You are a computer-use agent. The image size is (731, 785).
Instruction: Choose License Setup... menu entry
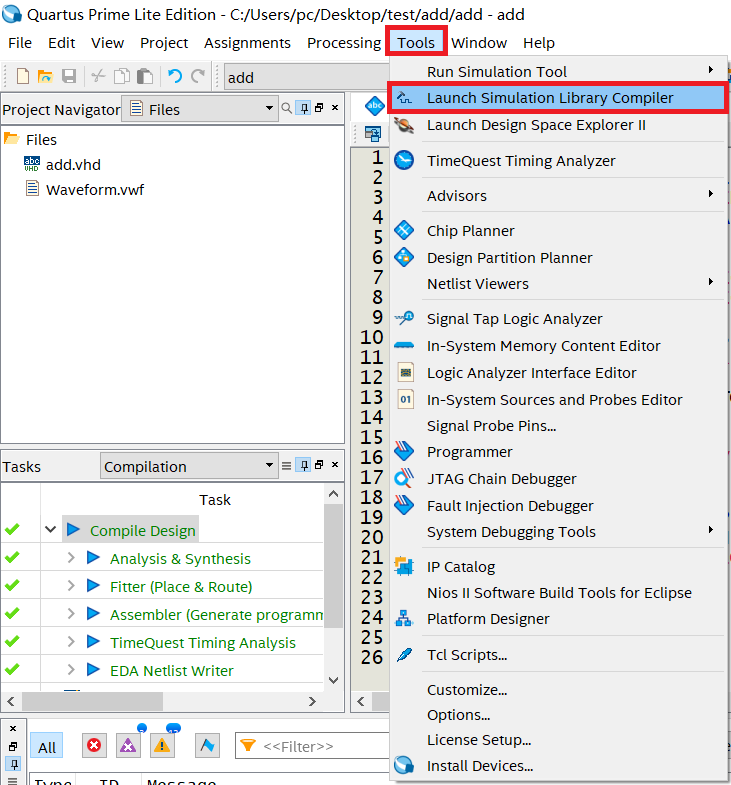[558, 740]
